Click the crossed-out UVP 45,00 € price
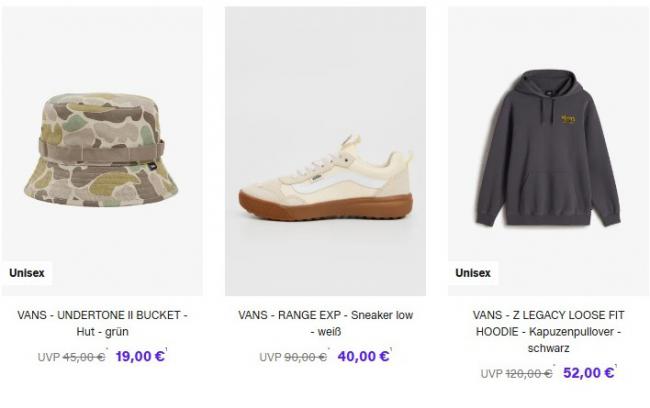Image resolution: width=650 pixels, height=408 pixels. pyautogui.click(x=71, y=357)
